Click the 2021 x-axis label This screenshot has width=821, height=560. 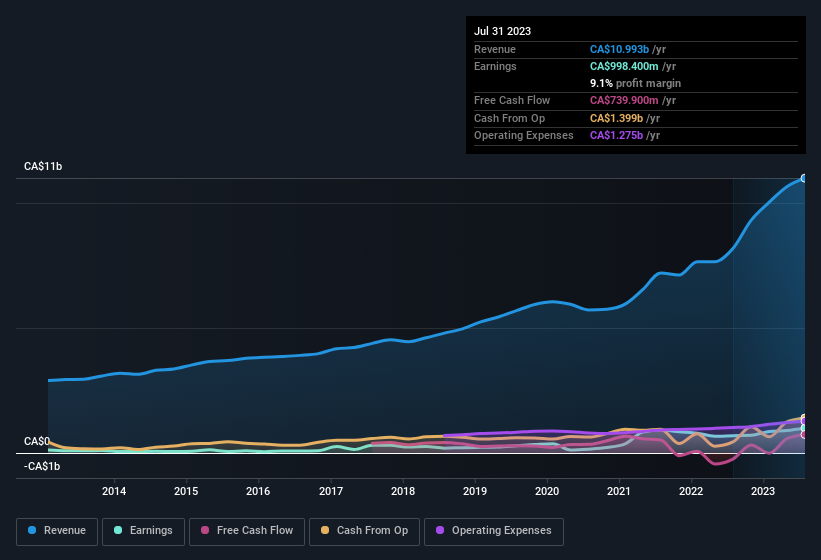[619, 491]
